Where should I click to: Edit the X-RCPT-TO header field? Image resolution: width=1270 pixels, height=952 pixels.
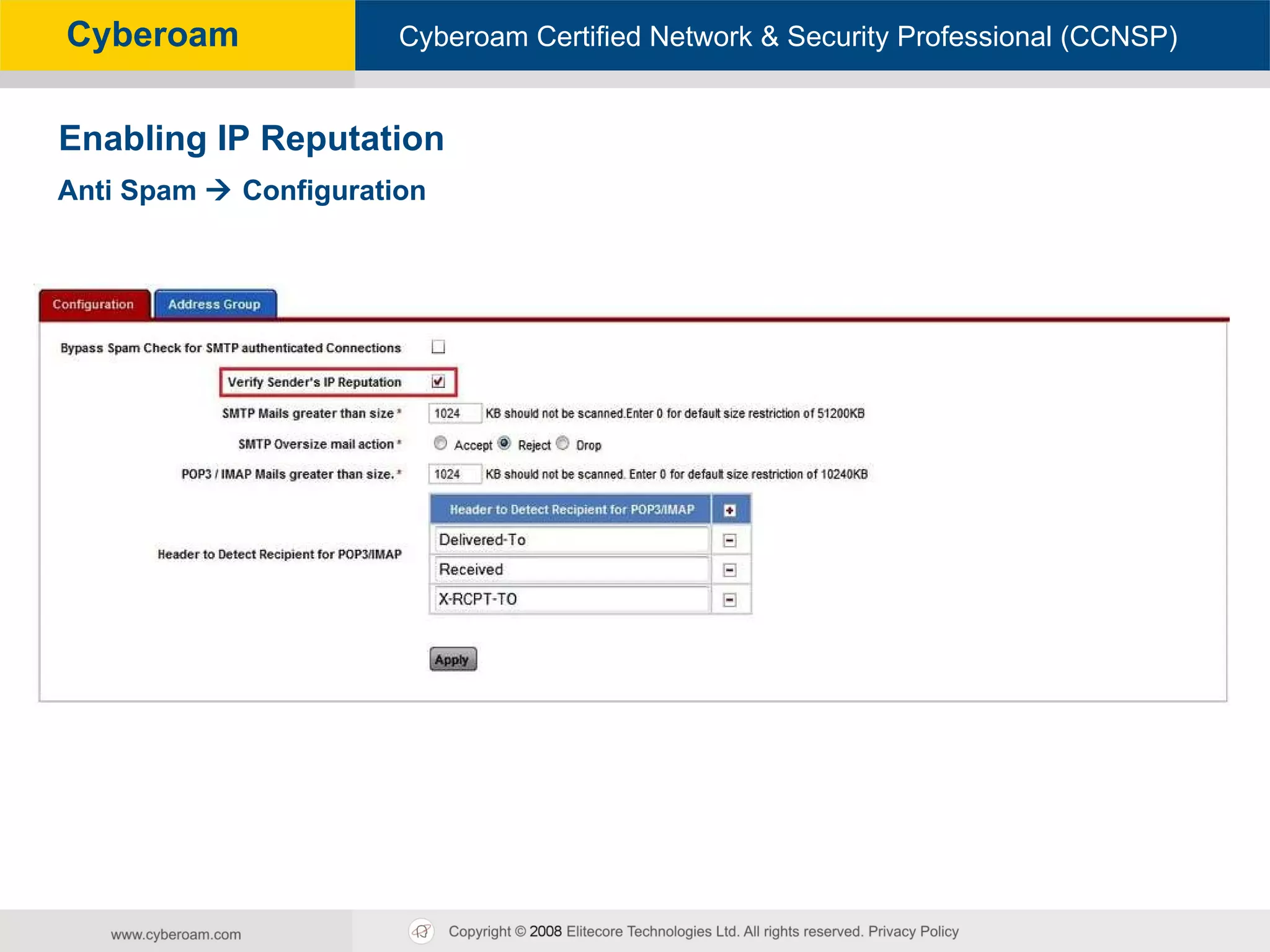[572, 599]
